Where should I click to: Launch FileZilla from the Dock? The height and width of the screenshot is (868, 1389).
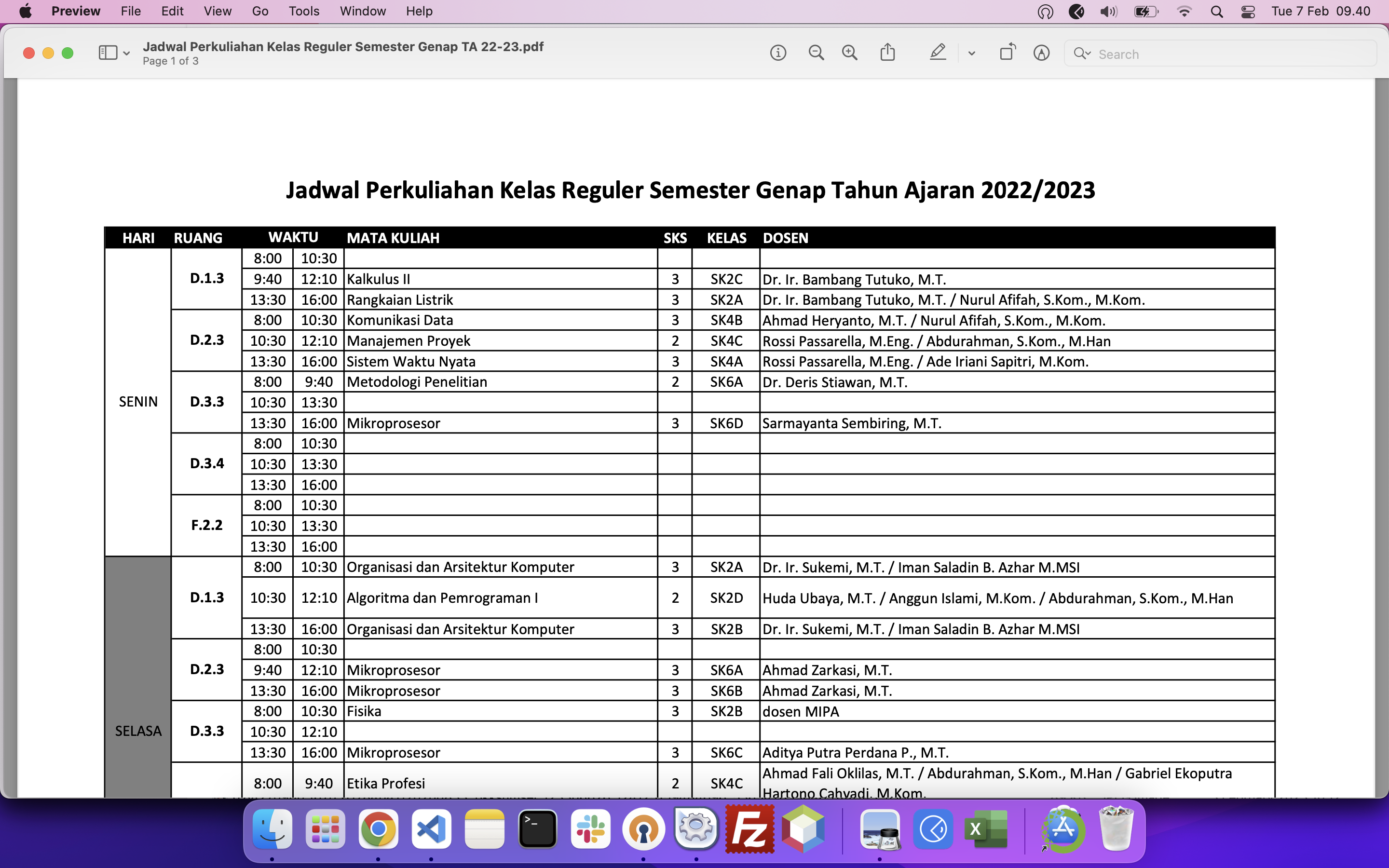coord(749,829)
